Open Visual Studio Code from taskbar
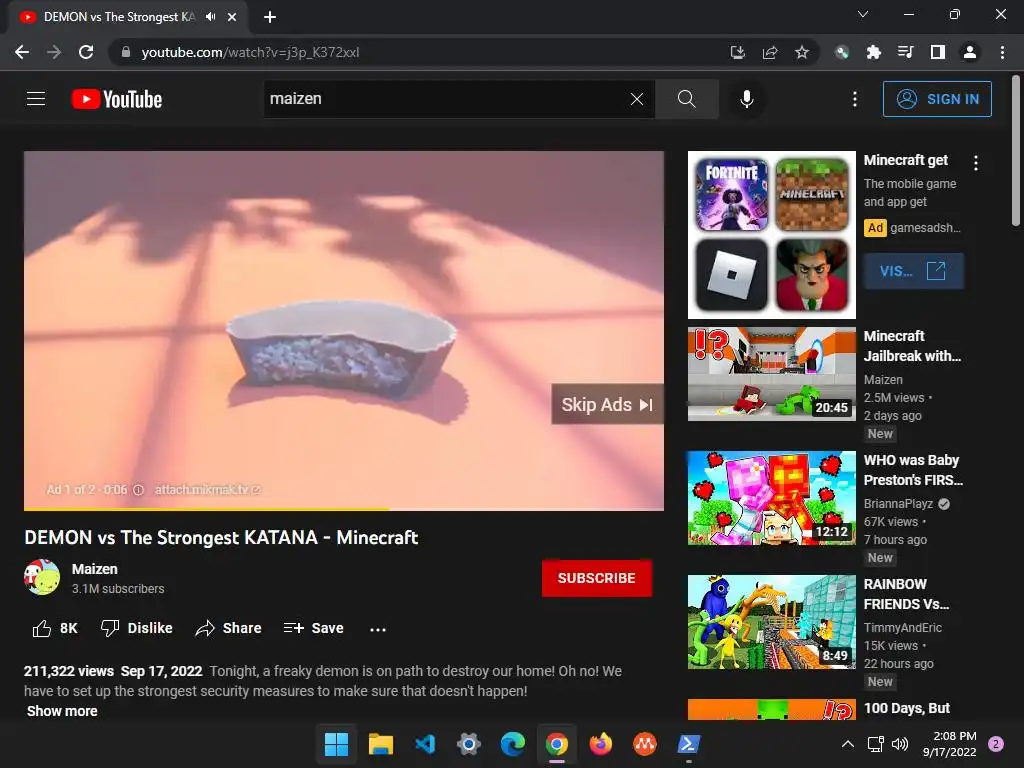The image size is (1024, 768). 425,744
